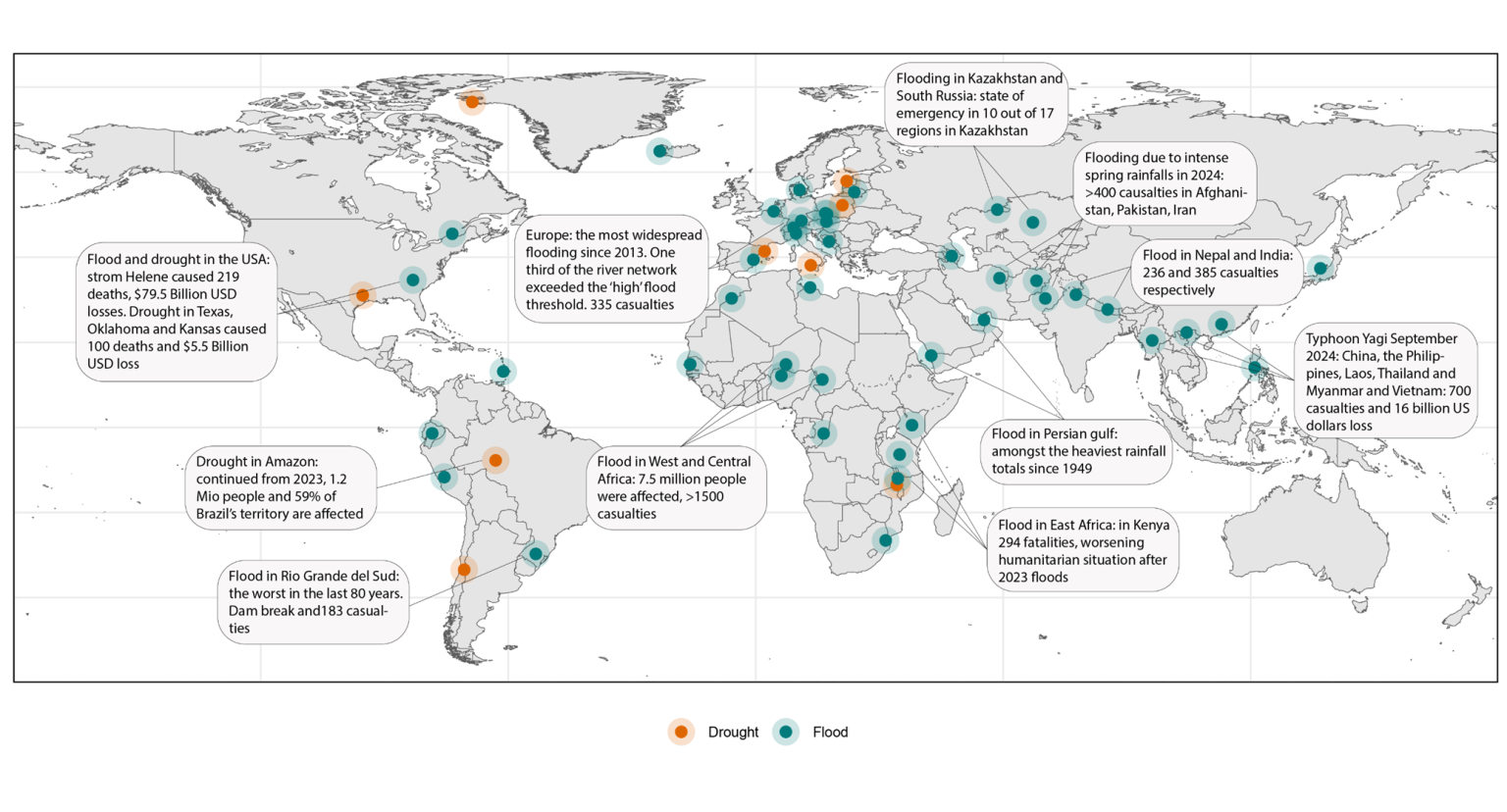1507x812 pixels.
Task: Select the orange marker in Spain
Action: click(762, 251)
